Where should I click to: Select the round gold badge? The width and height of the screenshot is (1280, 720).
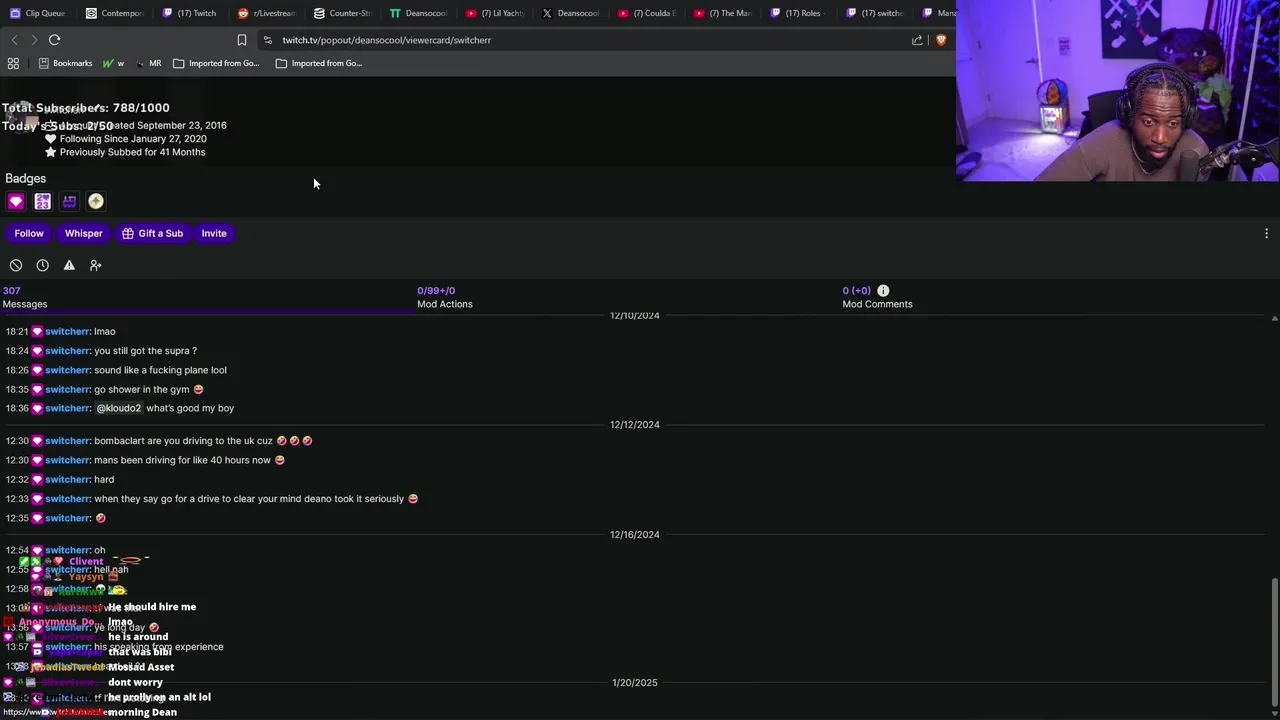pos(96,201)
